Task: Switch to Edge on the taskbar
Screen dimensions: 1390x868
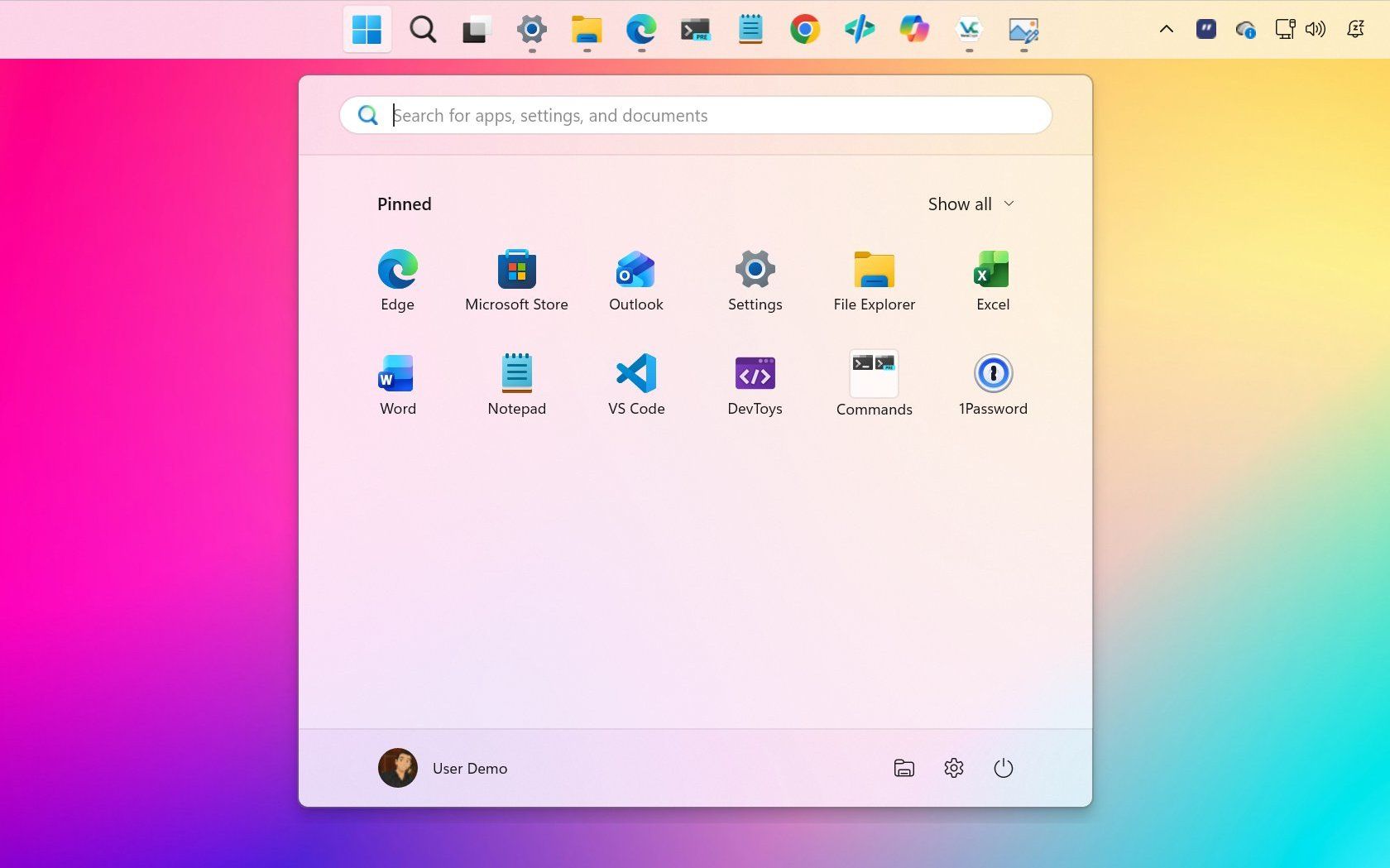Action: [x=641, y=30]
